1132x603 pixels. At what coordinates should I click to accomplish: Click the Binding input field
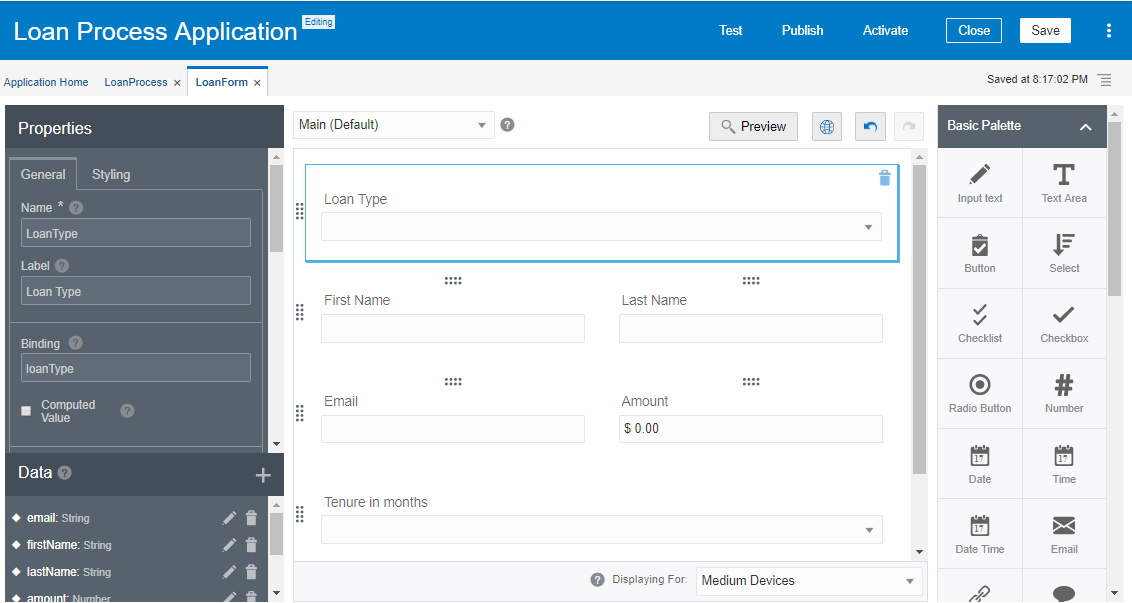coord(136,368)
